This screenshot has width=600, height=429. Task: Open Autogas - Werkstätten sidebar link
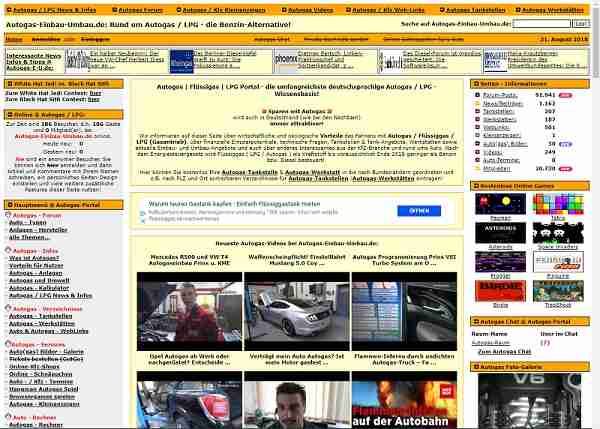tap(42, 324)
